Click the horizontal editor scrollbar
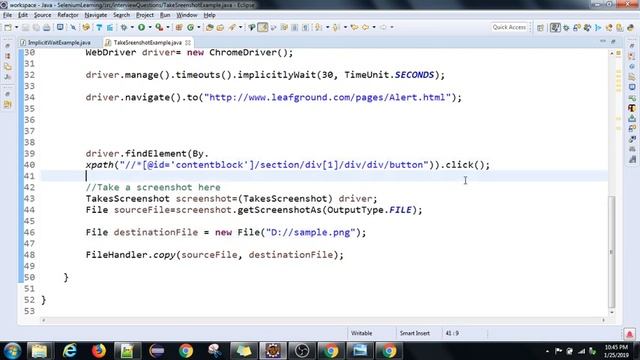The height and width of the screenshot is (360, 640). pyautogui.click(x=323, y=320)
